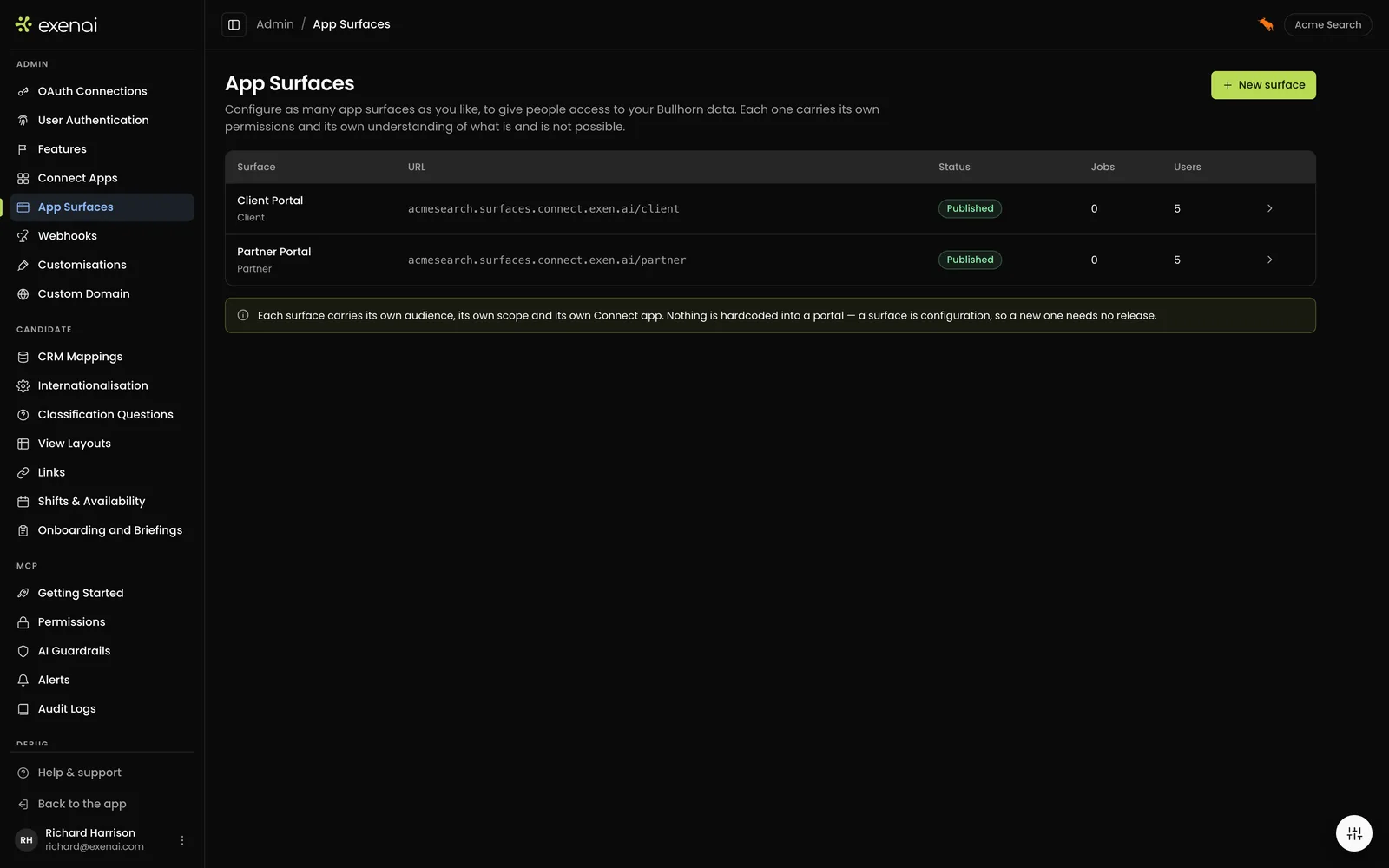Click the Connect Apps grid icon

pyautogui.click(x=23, y=178)
